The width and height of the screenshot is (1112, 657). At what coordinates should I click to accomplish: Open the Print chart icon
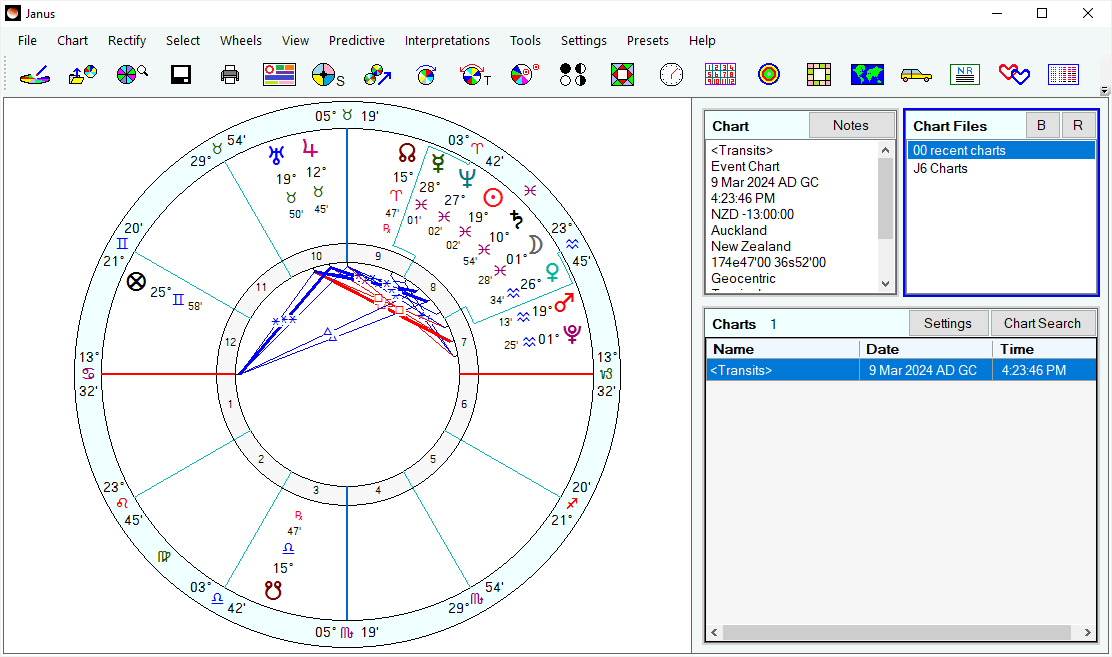click(x=229, y=74)
